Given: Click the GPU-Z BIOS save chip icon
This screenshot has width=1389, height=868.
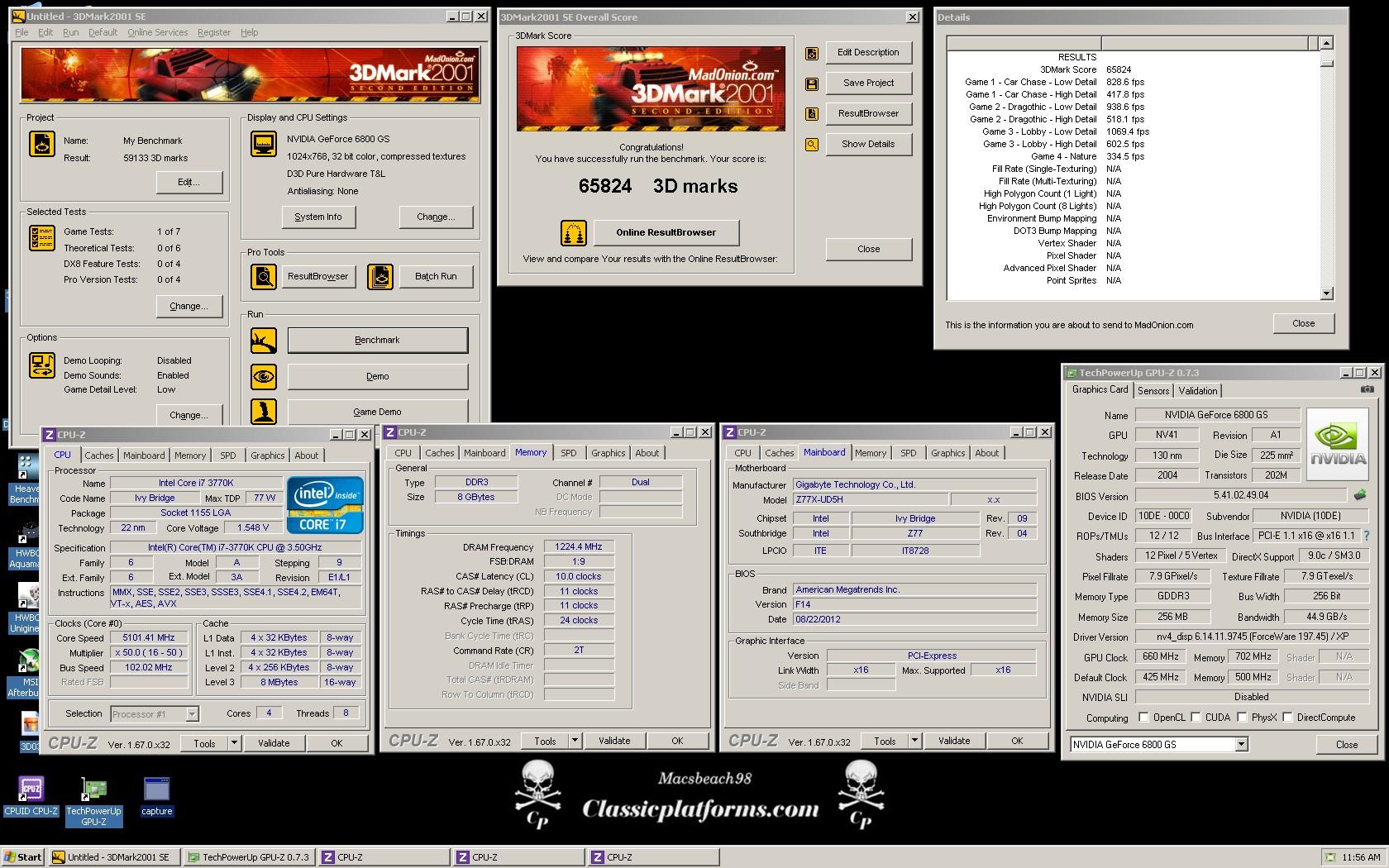Looking at the screenshot, I should [x=1359, y=495].
